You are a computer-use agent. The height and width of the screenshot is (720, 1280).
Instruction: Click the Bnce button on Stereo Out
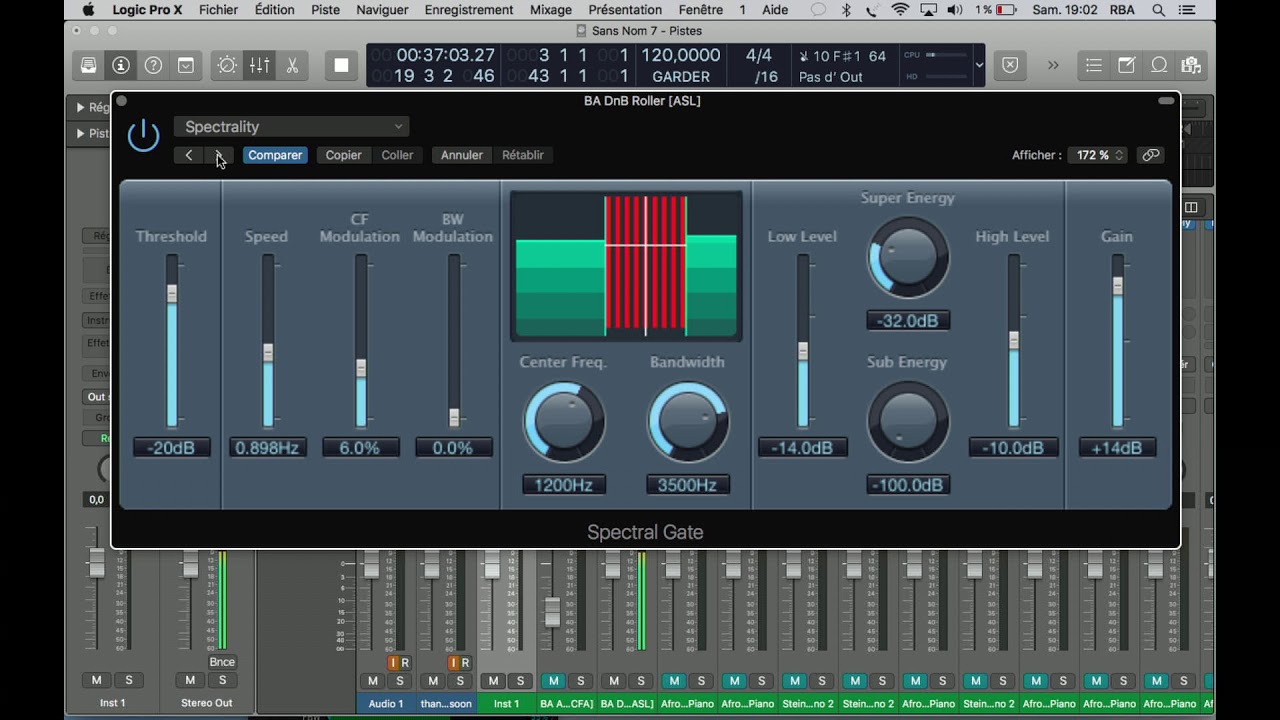click(222, 662)
